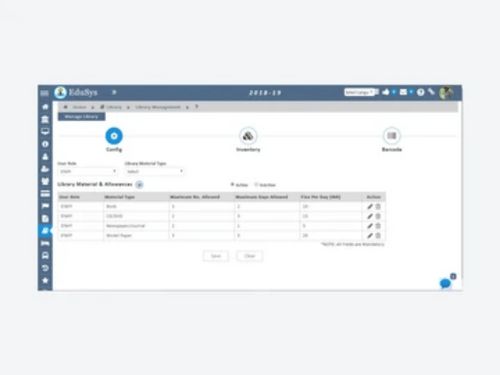500x375 pixels.
Task: Open the user profile avatar
Action: tap(446, 92)
